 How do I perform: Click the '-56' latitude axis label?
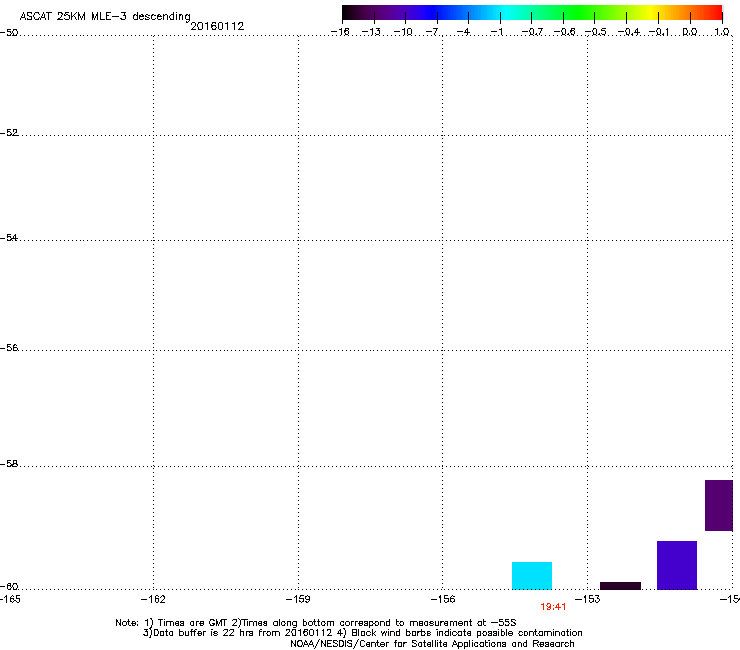pos(9,348)
